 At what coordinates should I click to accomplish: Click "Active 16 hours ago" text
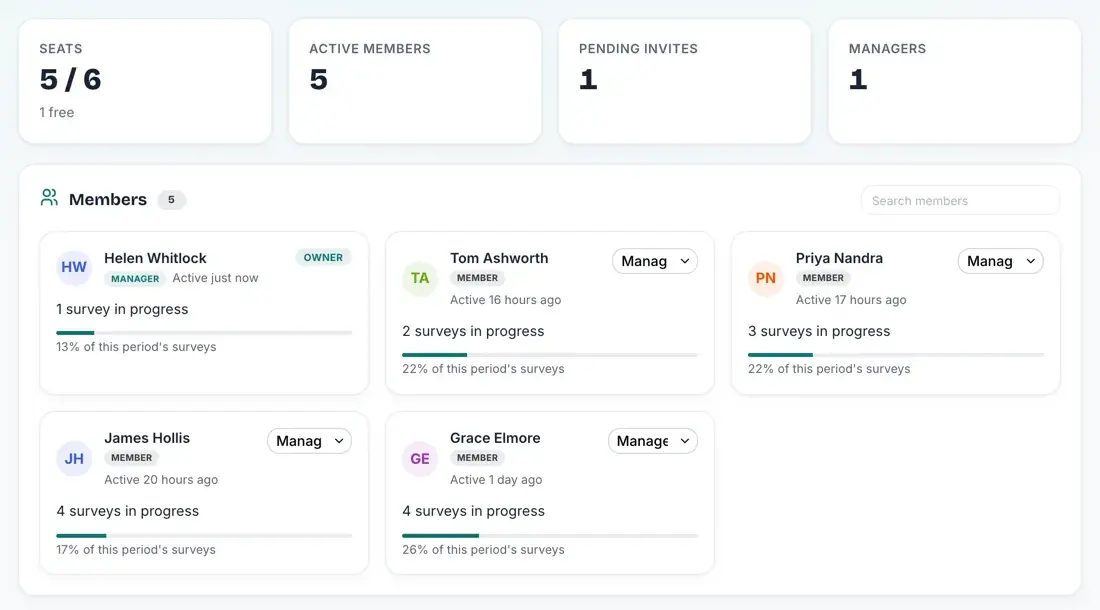point(505,300)
